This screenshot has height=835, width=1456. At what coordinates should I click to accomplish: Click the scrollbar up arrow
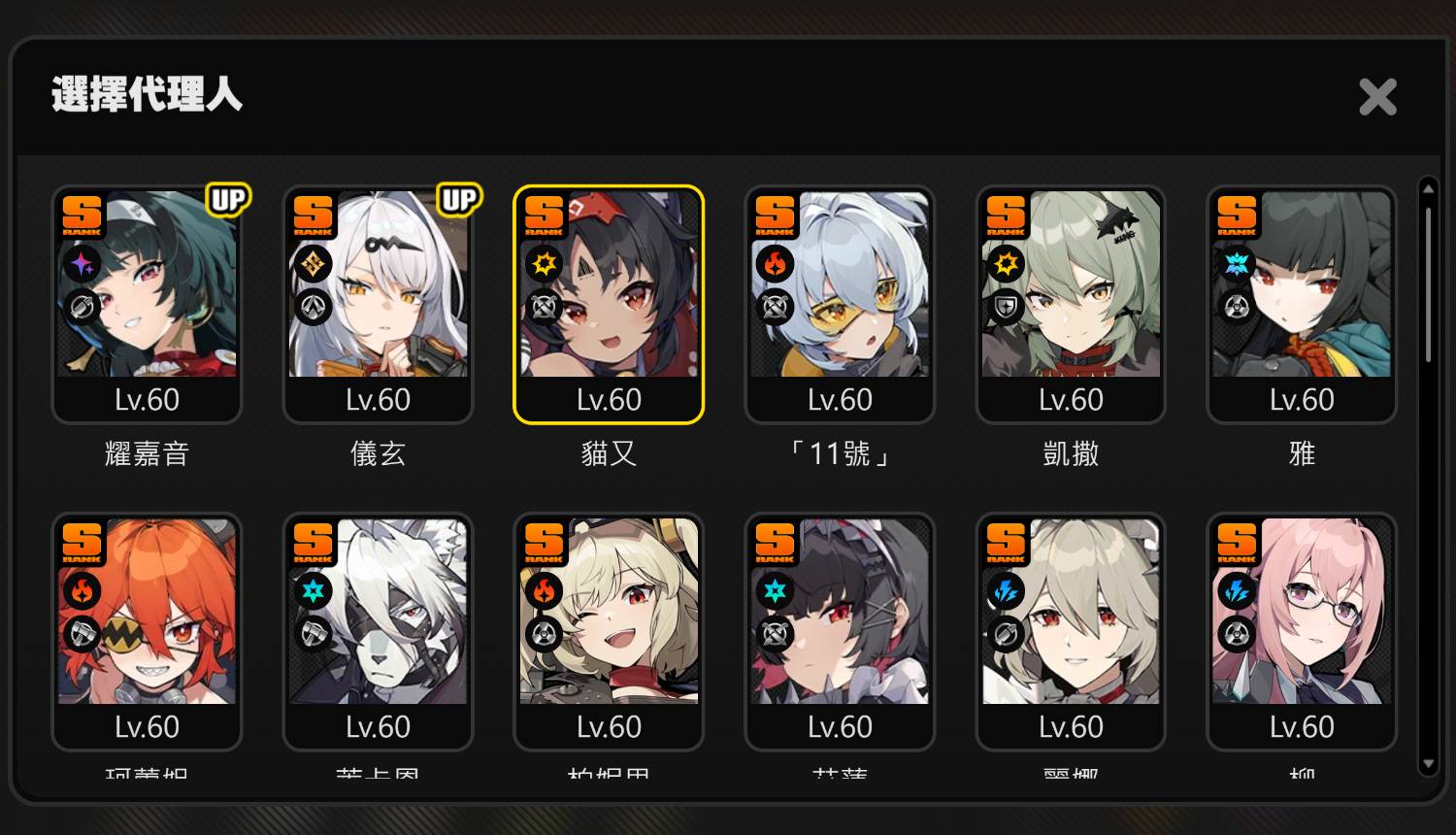pos(1427,187)
